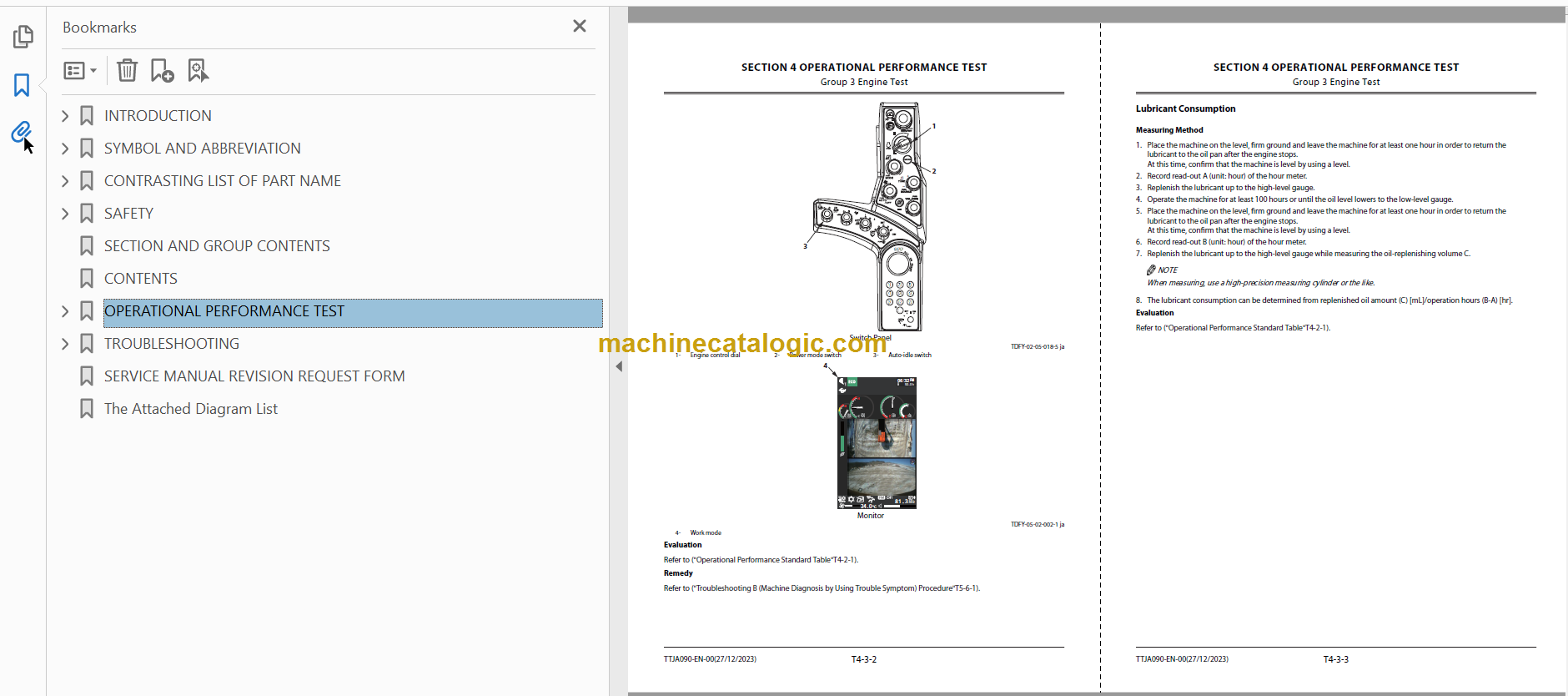Screen dimensions: 1568x696
Task: Find the current bookmark
Action: pyautogui.click(x=198, y=70)
